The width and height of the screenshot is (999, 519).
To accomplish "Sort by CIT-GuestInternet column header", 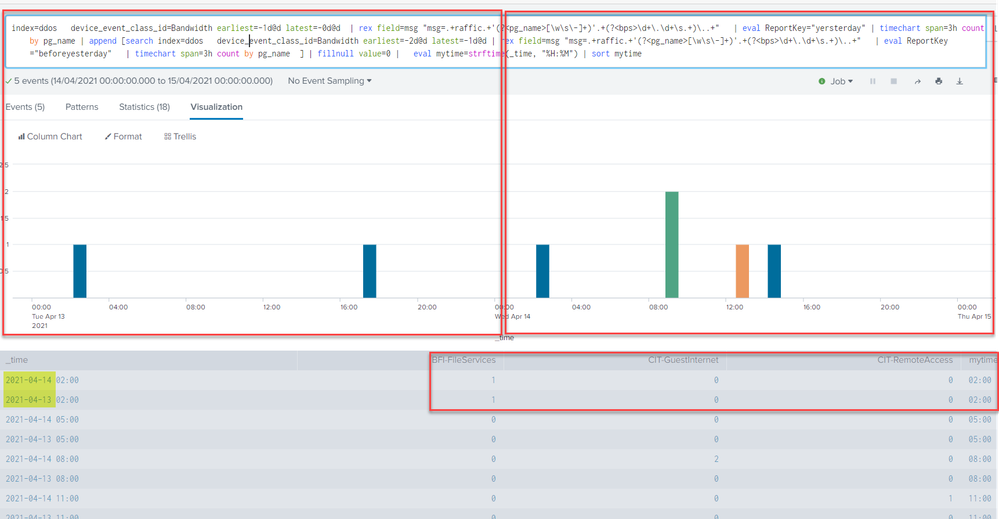I will click(683, 360).
